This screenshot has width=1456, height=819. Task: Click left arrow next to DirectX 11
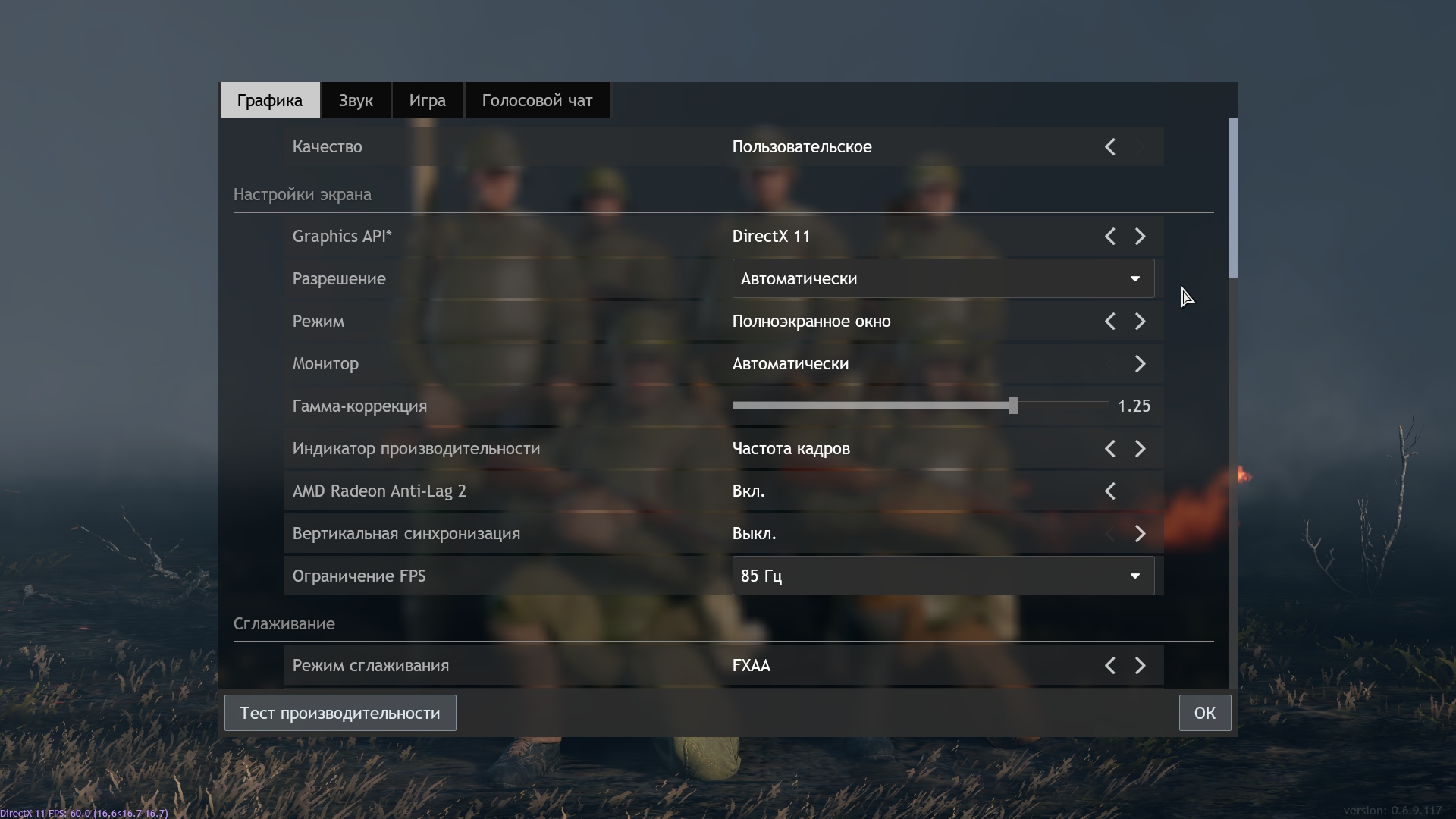[x=1109, y=237]
